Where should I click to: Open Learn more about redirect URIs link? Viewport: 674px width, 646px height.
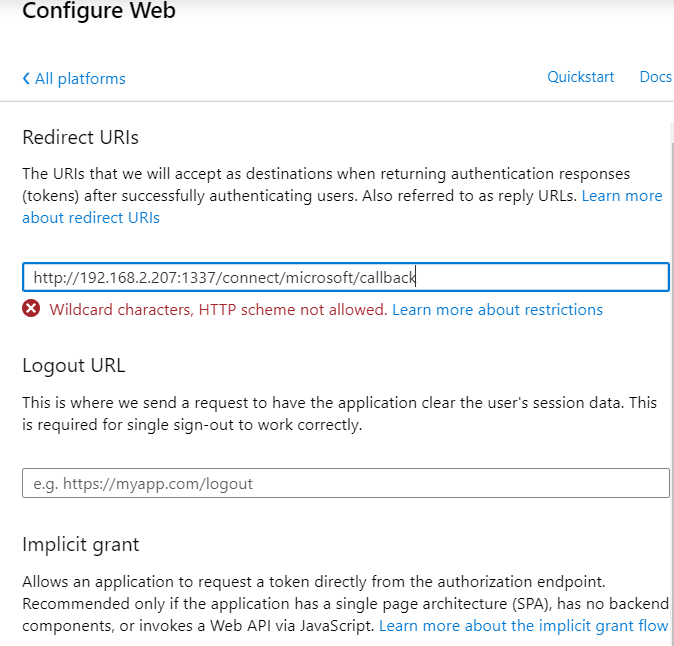click(x=90, y=217)
